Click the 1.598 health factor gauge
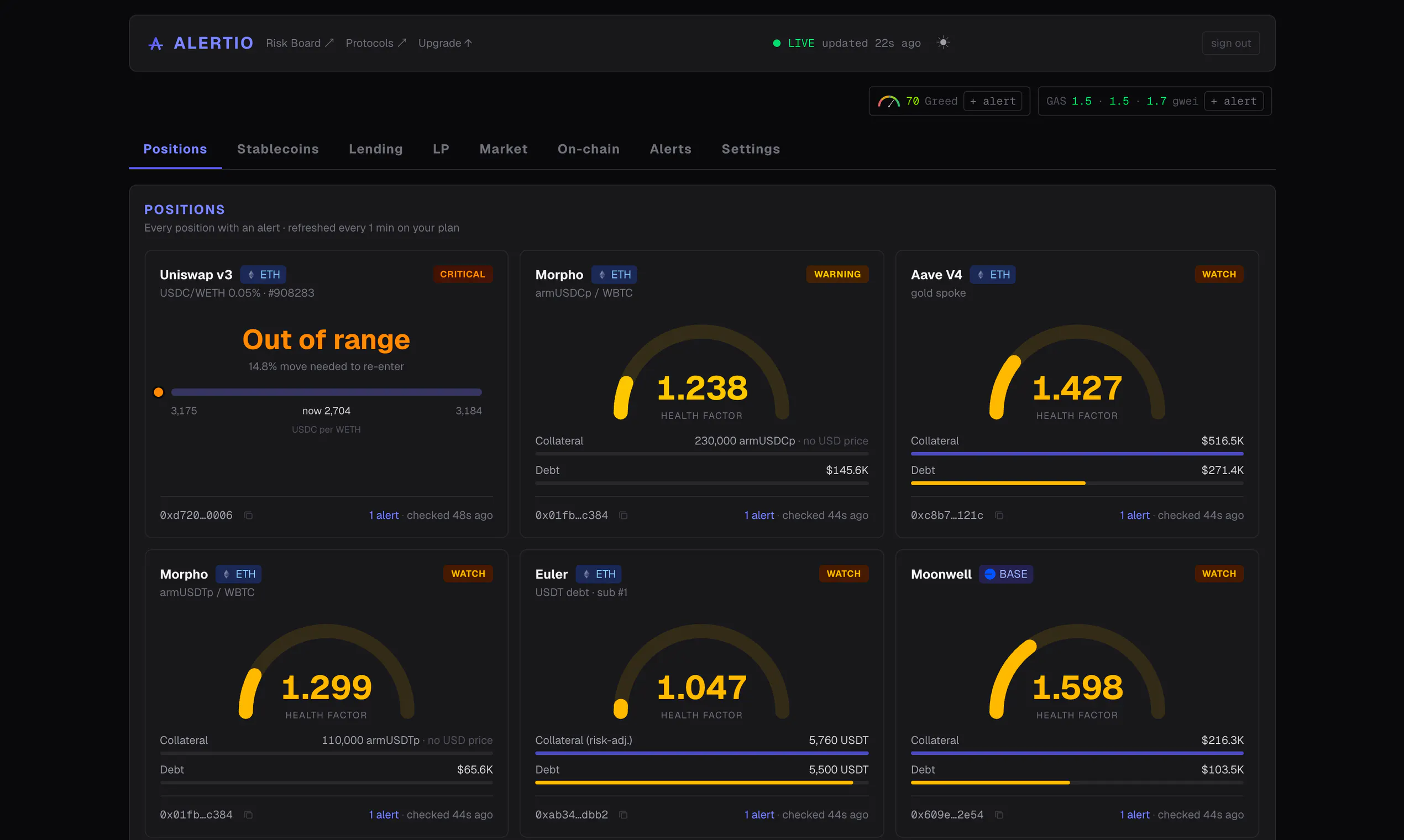1404x840 pixels. 1077,671
